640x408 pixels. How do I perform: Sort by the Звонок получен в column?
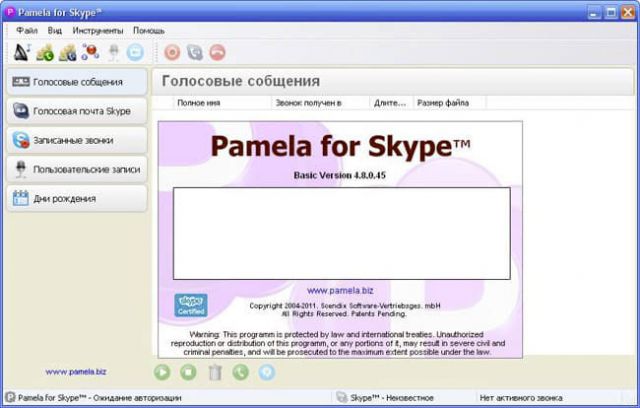pos(321,103)
